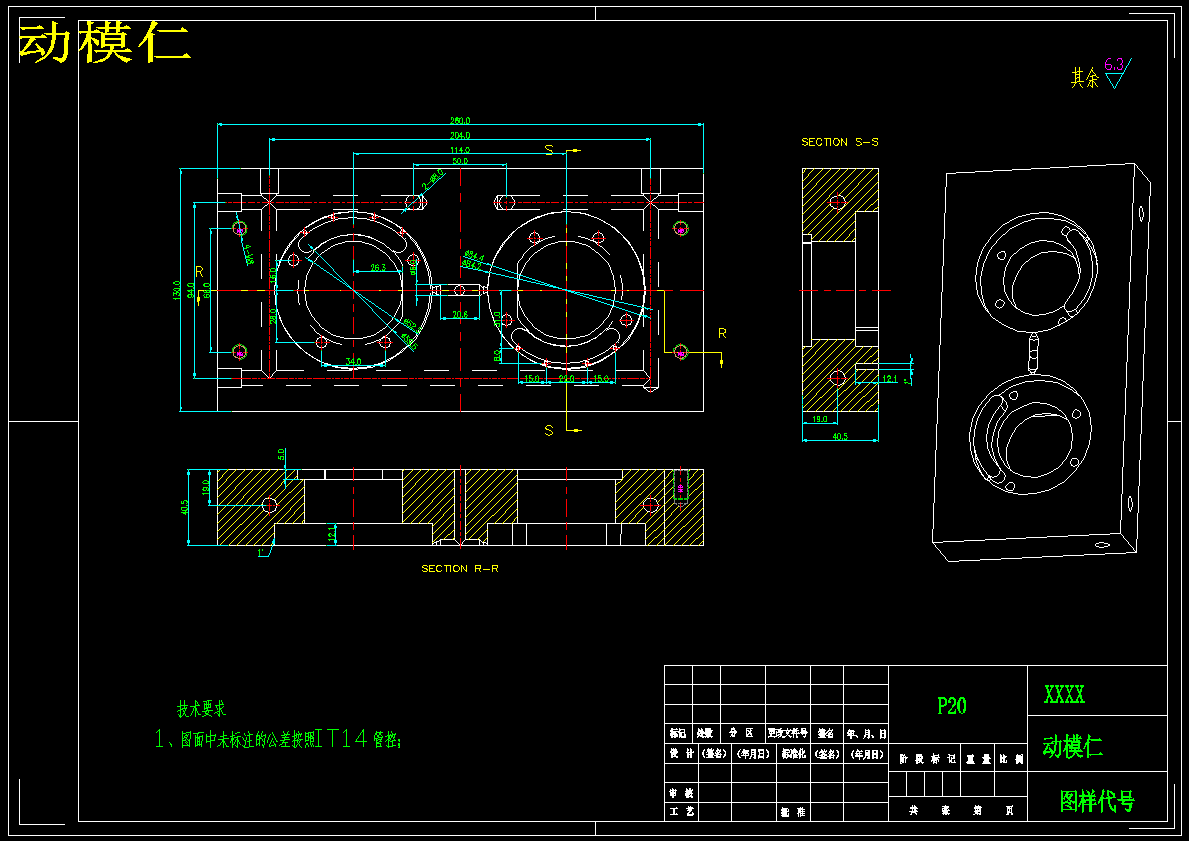
Task: Click the 130.0 overall height dimension
Action: click(x=176, y=290)
